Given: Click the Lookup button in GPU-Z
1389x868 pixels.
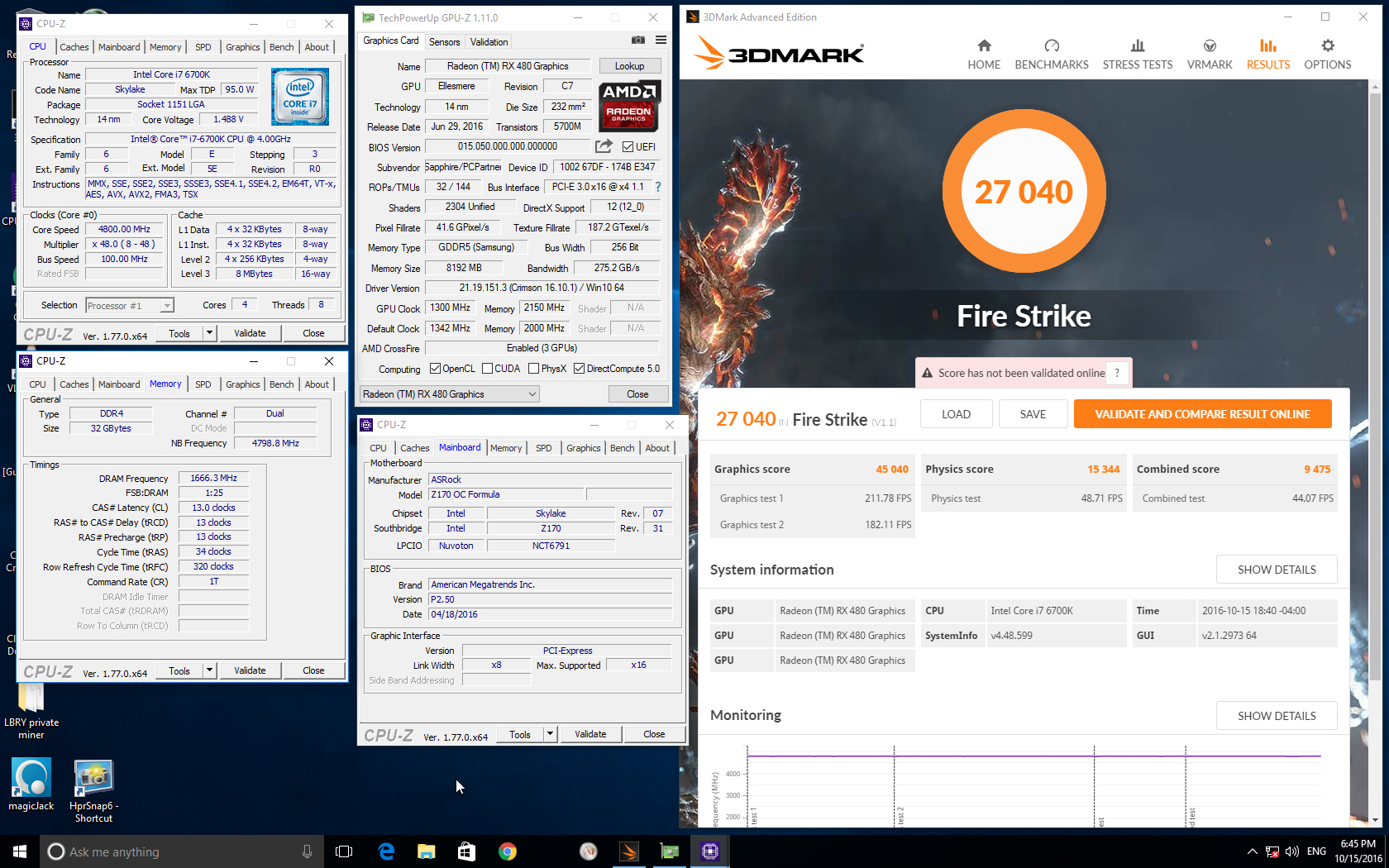Looking at the screenshot, I should pos(629,66).
